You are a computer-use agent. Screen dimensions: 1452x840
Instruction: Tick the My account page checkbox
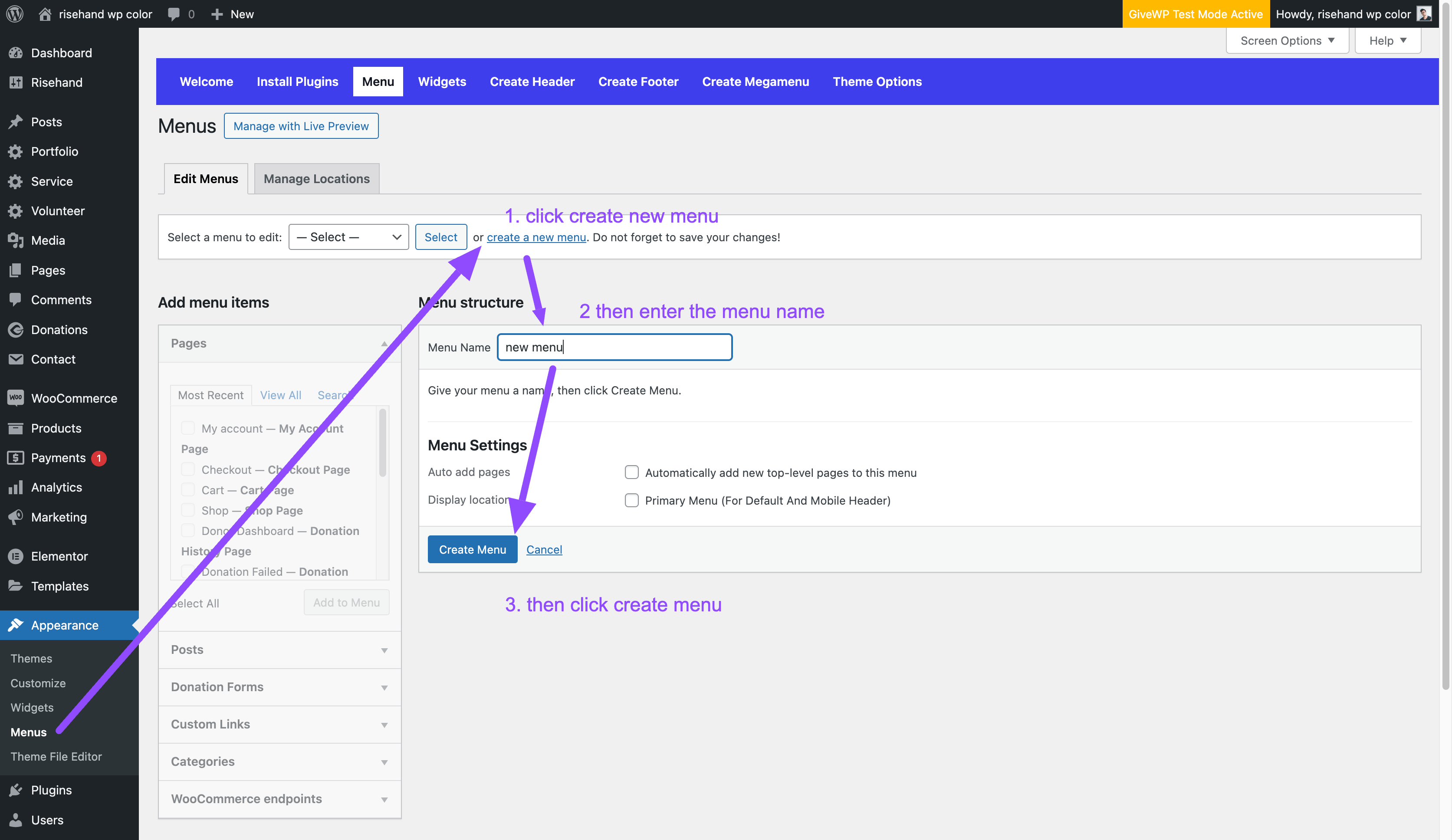[x=188, y=428]
